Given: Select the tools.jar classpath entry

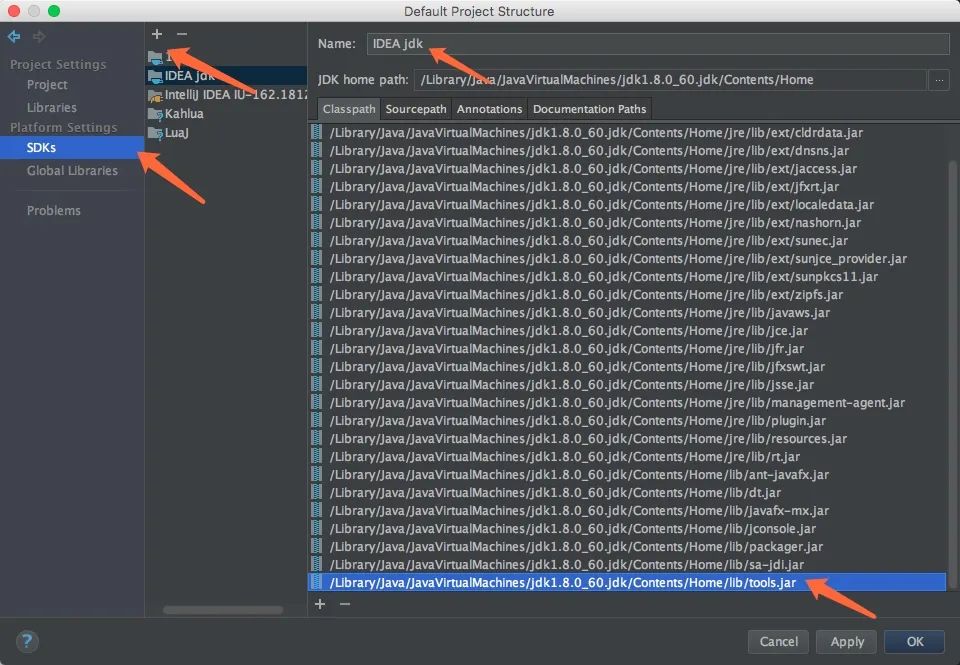Looking at the screenshot, I should (x=627, y=582).
